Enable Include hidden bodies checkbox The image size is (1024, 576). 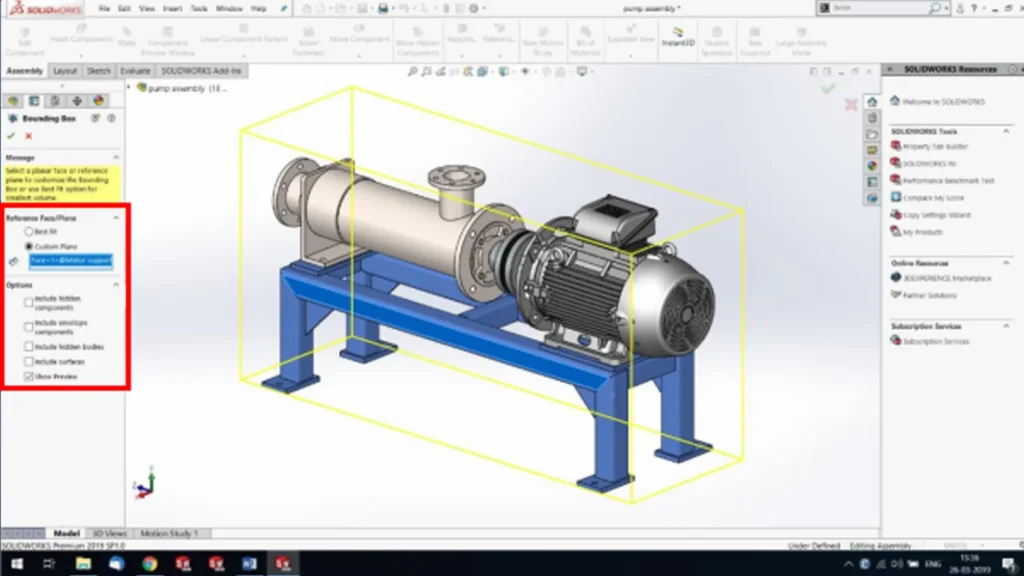[x=29, y=346]
